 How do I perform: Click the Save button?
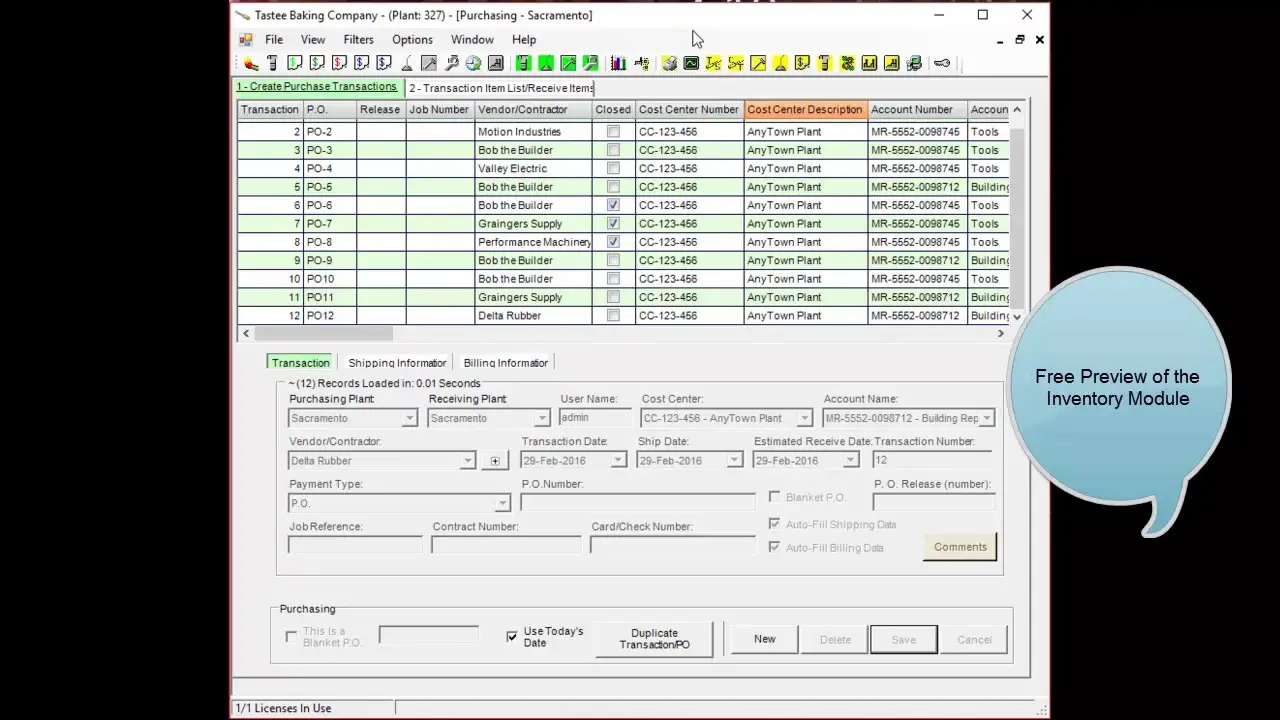[x=903, y=639]
